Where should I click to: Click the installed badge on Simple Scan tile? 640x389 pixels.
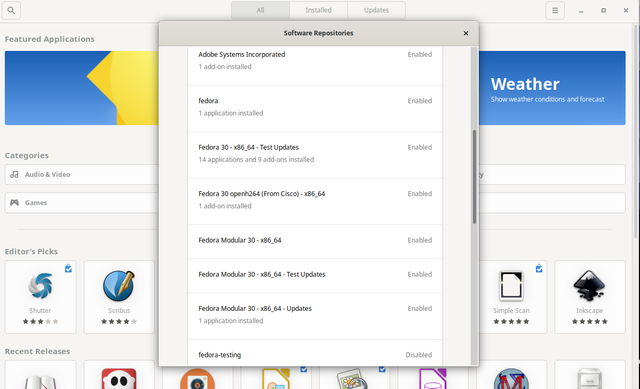point(539,268)
